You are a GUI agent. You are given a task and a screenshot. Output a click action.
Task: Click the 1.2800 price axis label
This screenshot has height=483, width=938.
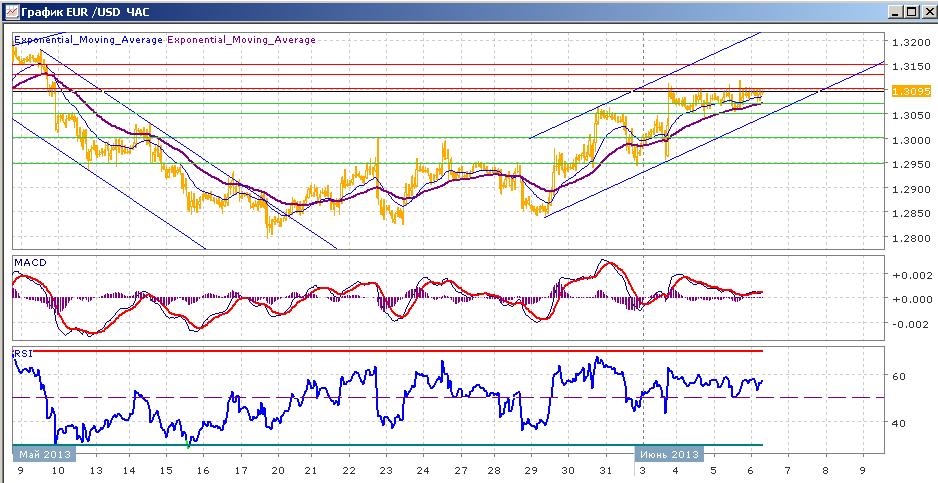[x=911, y=238]
